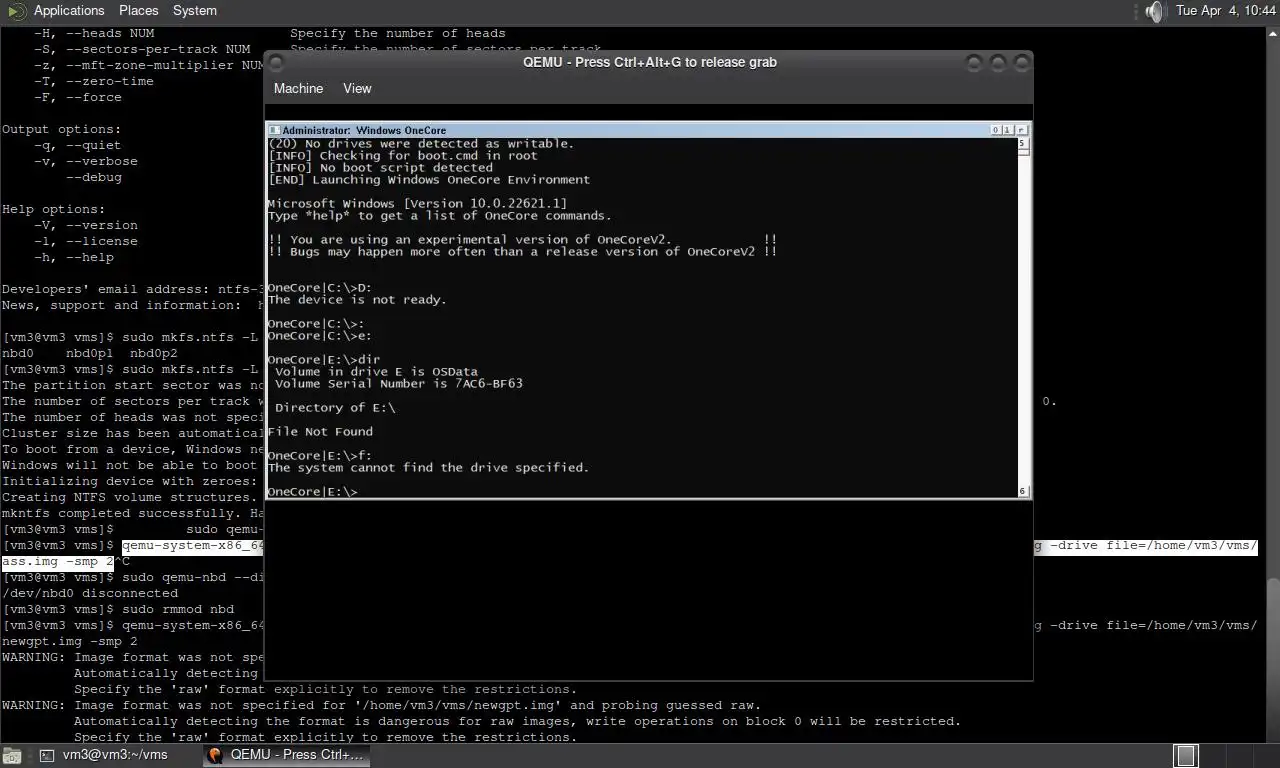The height and width of the screenshot is (768, 1280).
Task: Open the QEMU Machine menu
Action: pyautogui.click(x=298, y=88)
